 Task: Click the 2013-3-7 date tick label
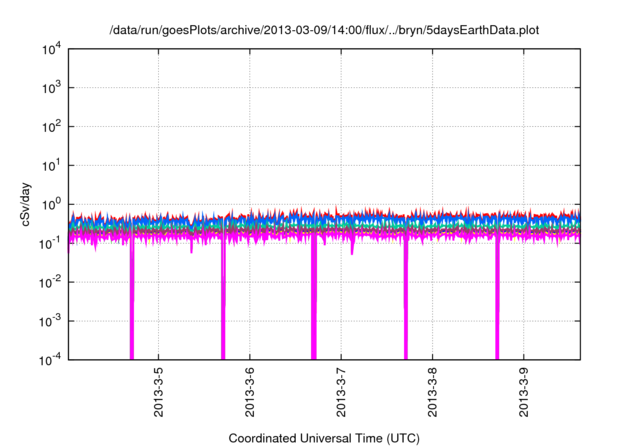tap(341, 392)
